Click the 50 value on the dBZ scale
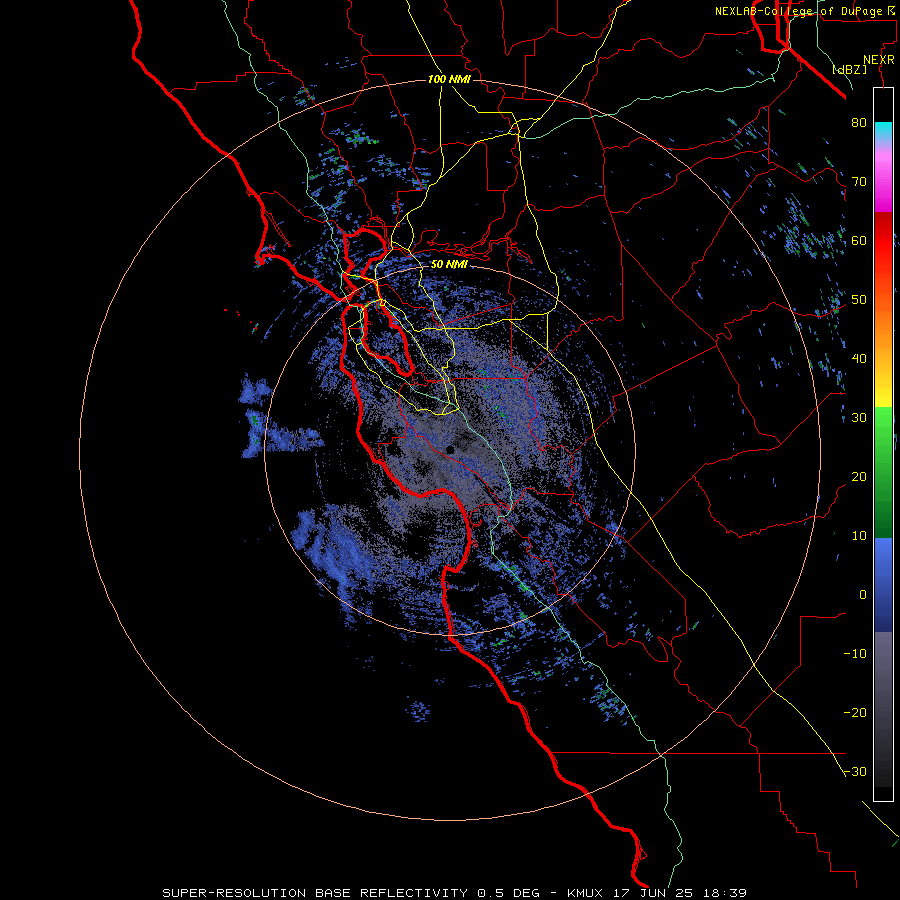This screenshot has width=900, height=900. [x=859, y=300]
